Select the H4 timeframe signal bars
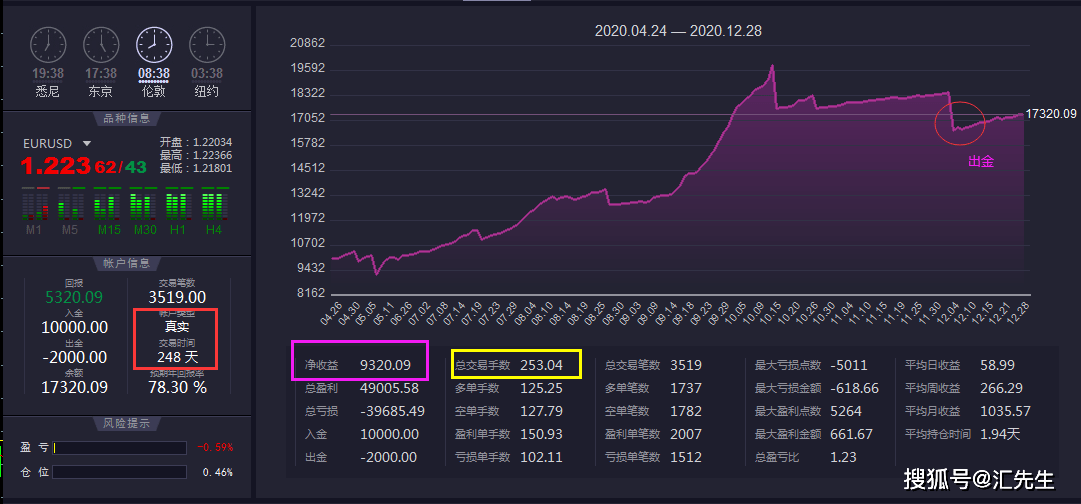Screen dimensions: 1081x504 [214, 204]
